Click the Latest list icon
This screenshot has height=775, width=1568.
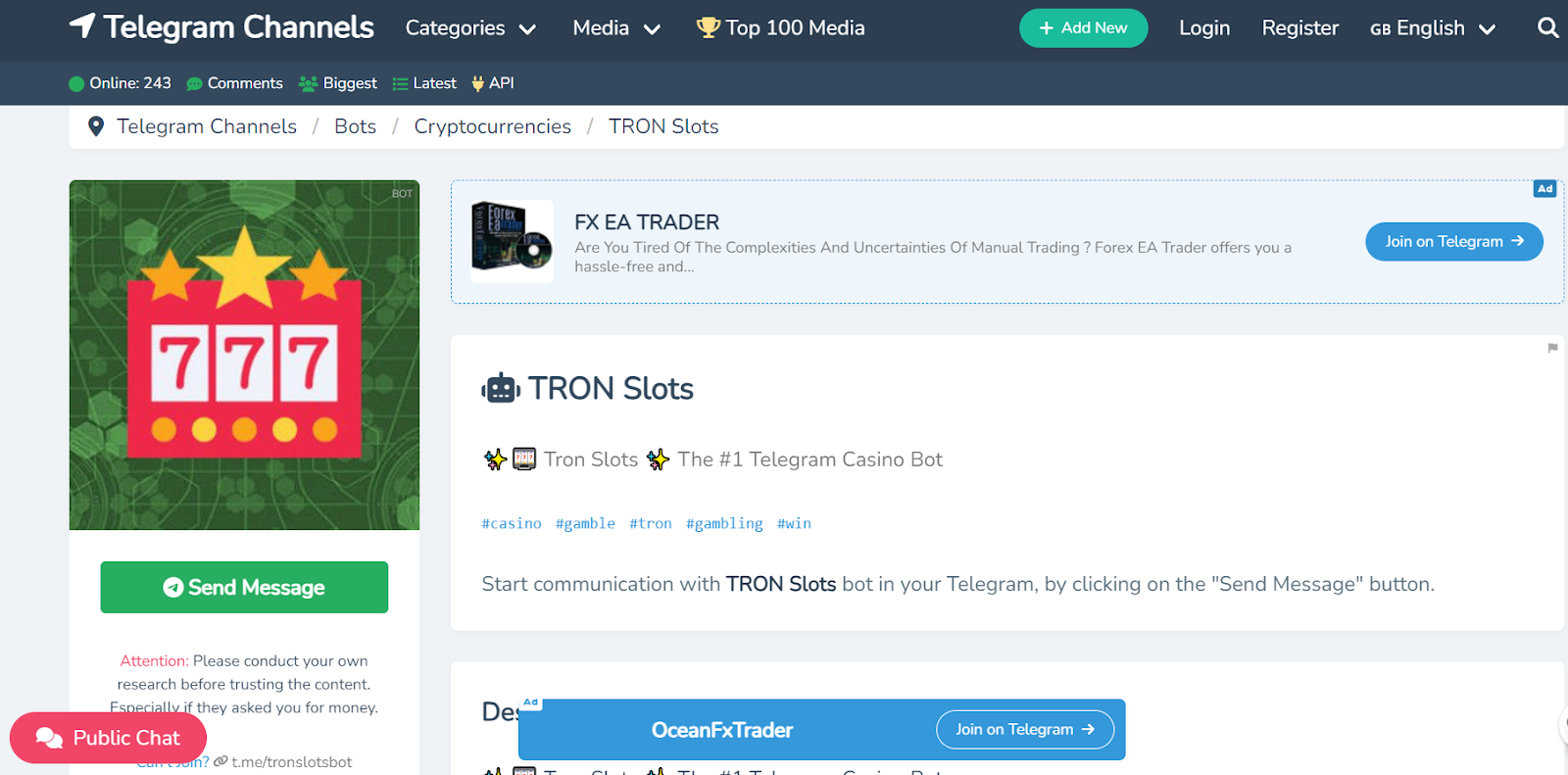click(400, 84)
